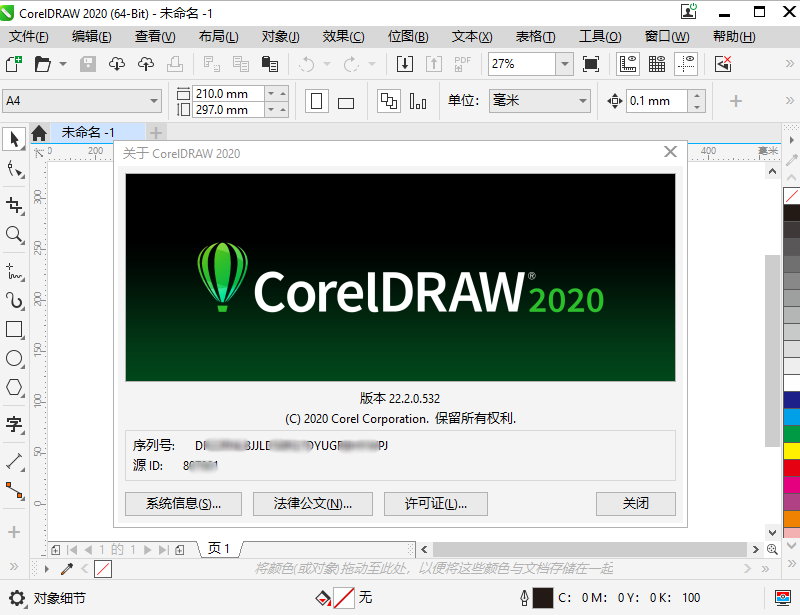Select the Zoom magnifier tool
Viewport: 800px width, 615px height.
click(x=14, y=235)
